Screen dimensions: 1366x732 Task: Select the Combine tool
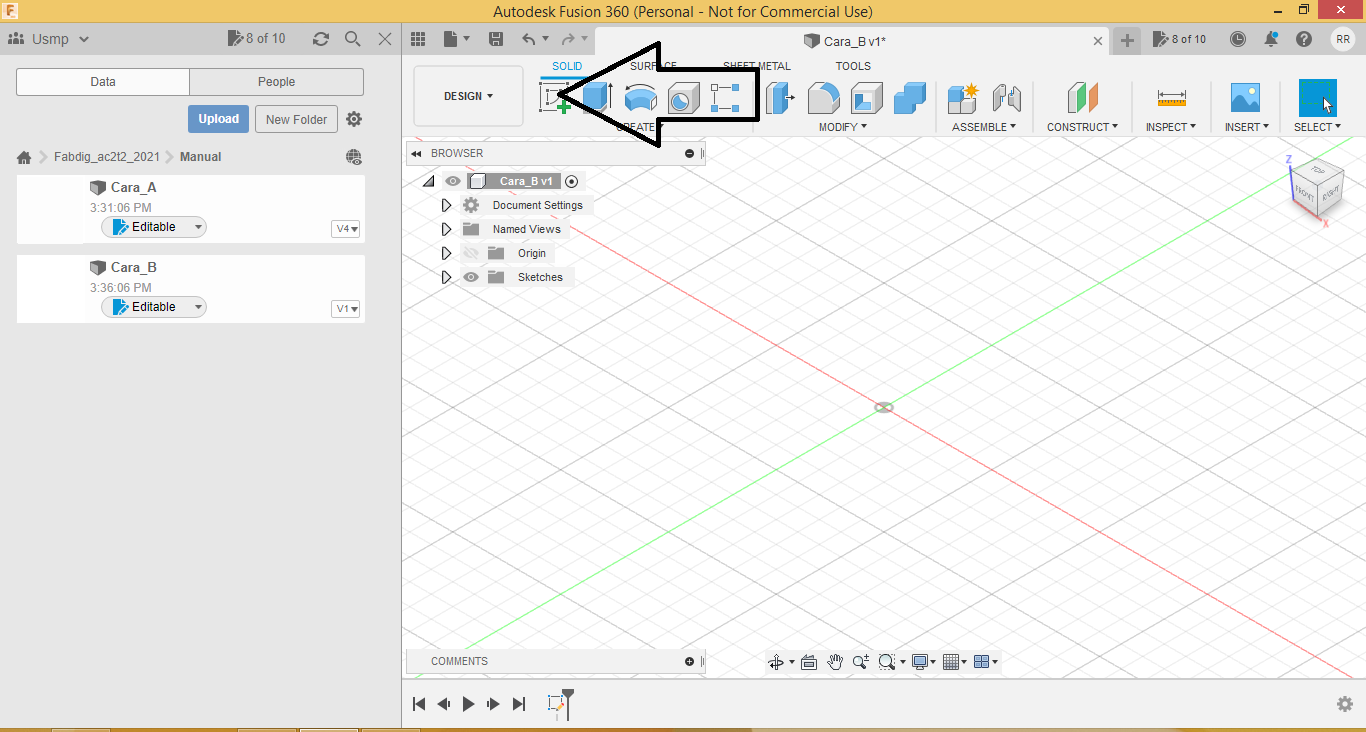[x=910, y=98]
